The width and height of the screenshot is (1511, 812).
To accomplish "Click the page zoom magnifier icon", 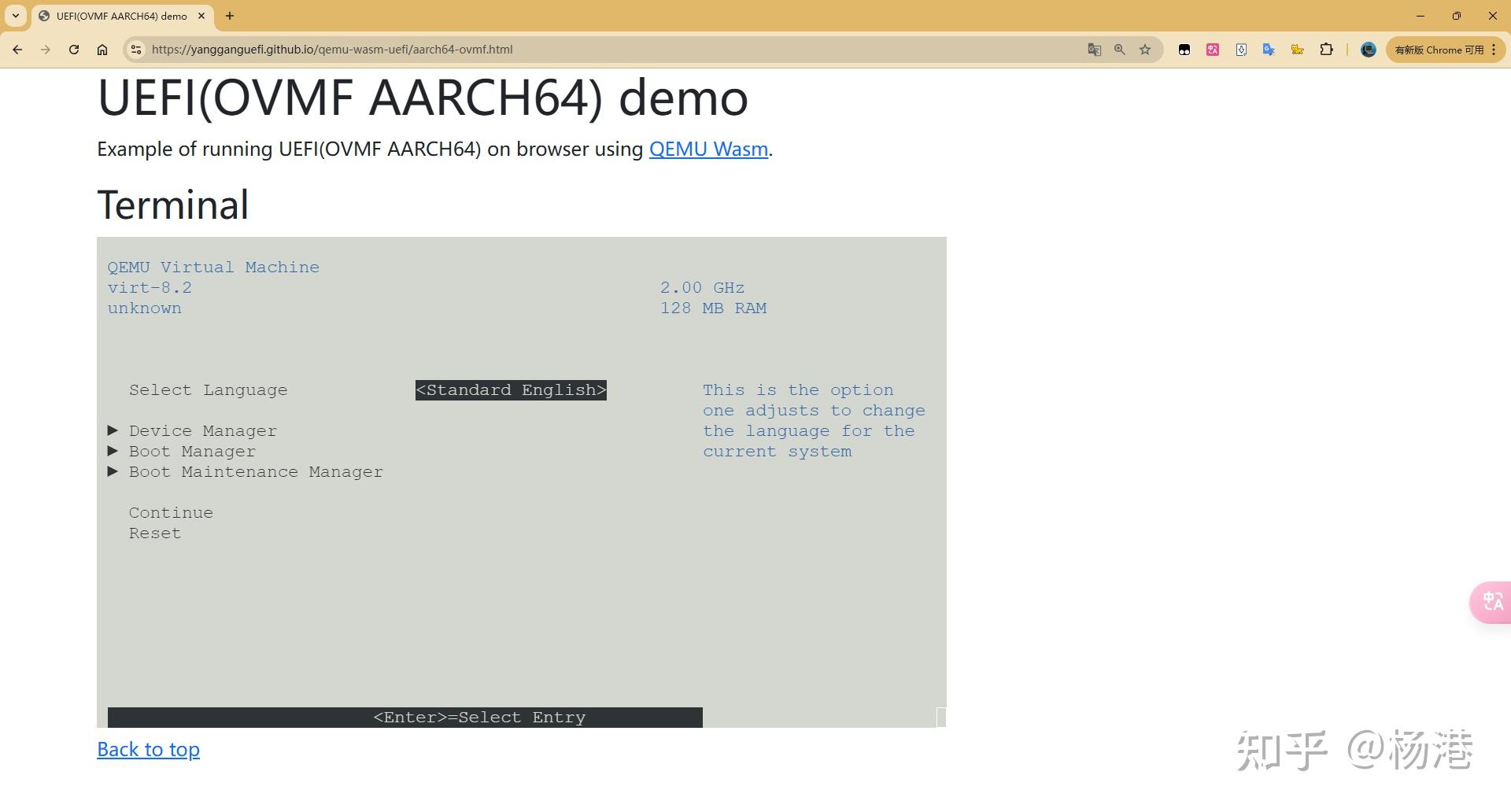I will click(1119, 50).
